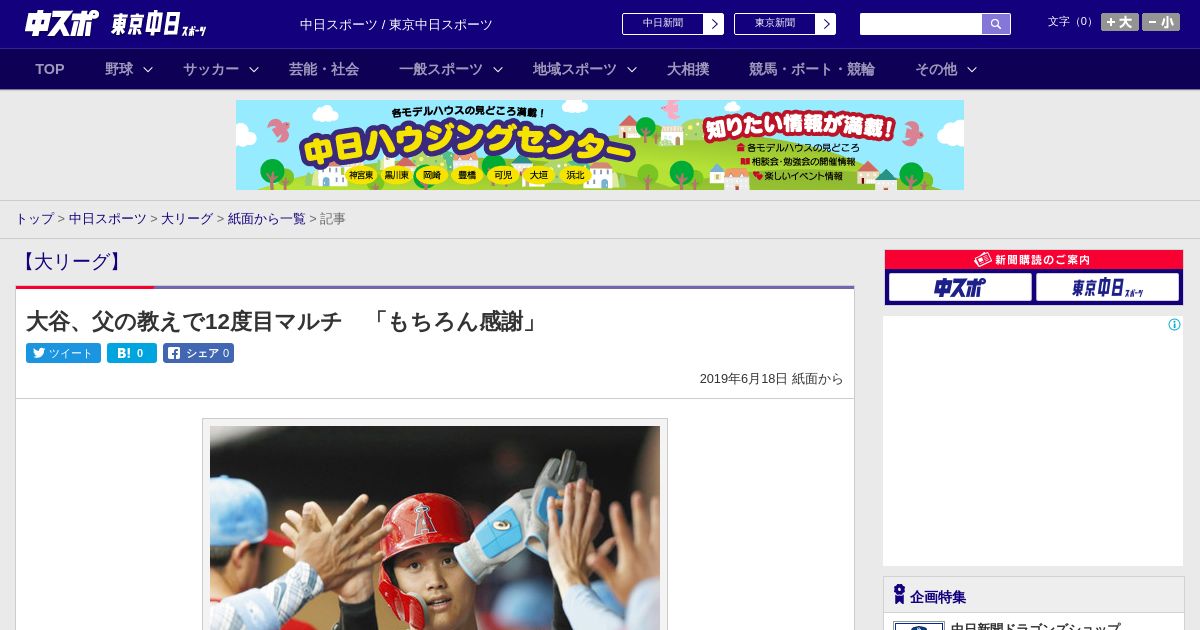Click arrow next to 東京新聞
Viewport: 1200px width, 630px height.
tap(826, 24)
